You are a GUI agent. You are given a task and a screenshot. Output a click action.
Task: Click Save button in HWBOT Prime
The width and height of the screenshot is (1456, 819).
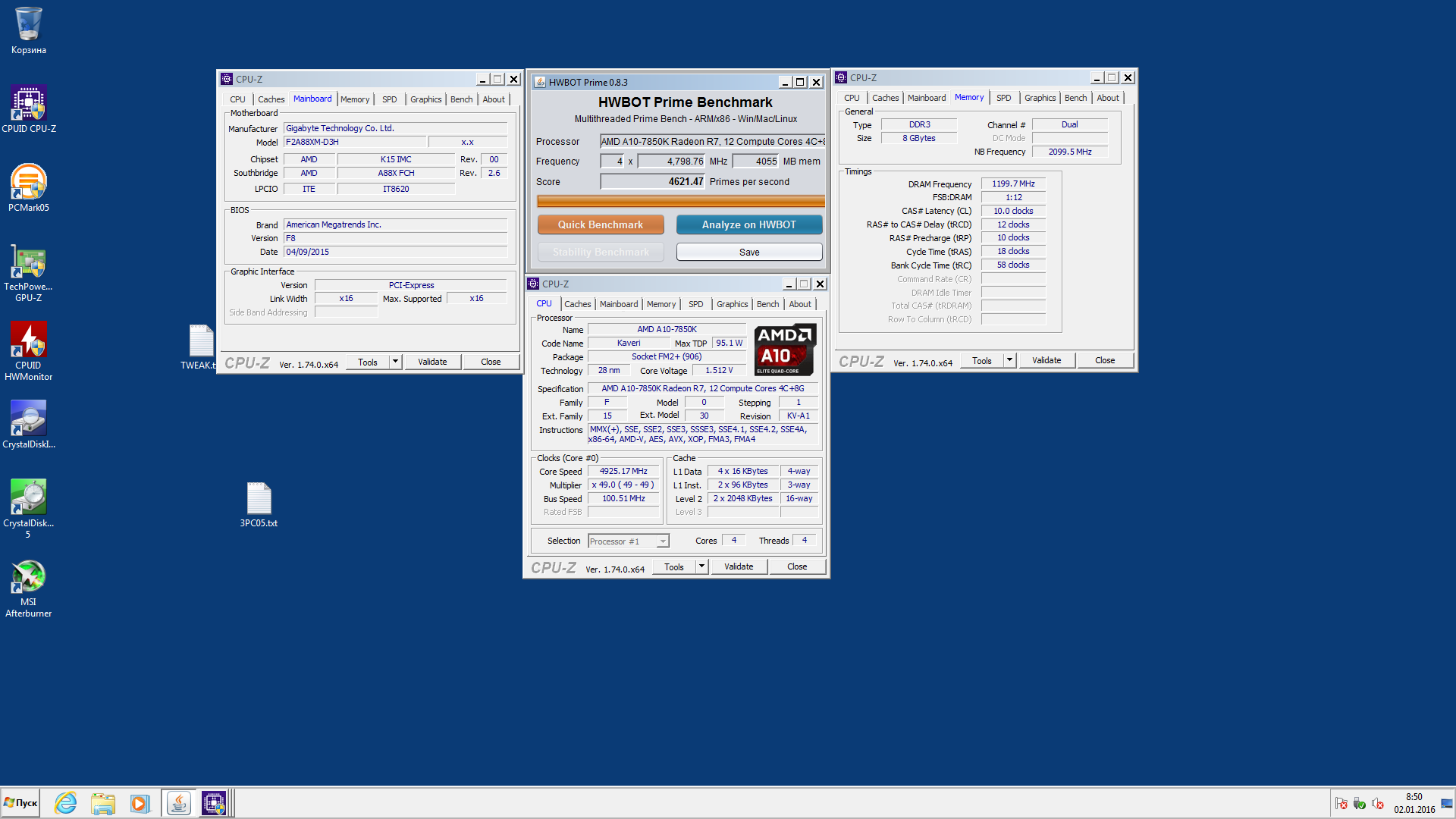point(749,252)
